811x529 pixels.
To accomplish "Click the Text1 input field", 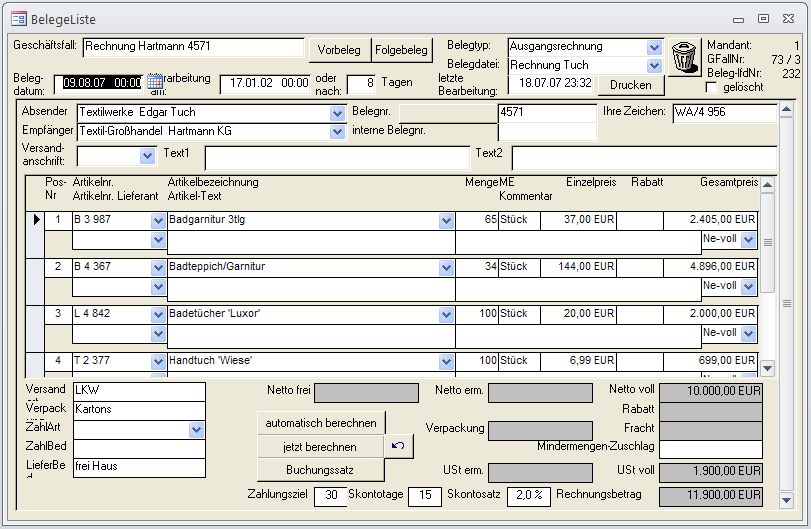I will click(x=337, y=157).
